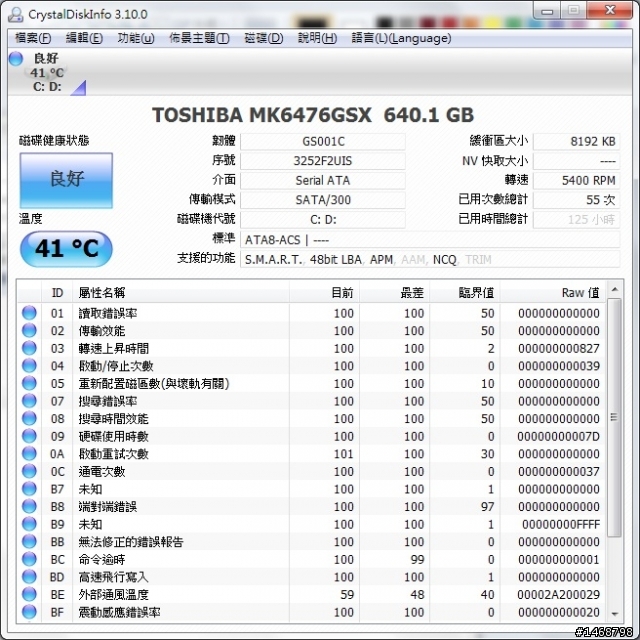Click status orb for 07 搜尋錯誤率
The image size is (640, 640).
coord(29,401)
